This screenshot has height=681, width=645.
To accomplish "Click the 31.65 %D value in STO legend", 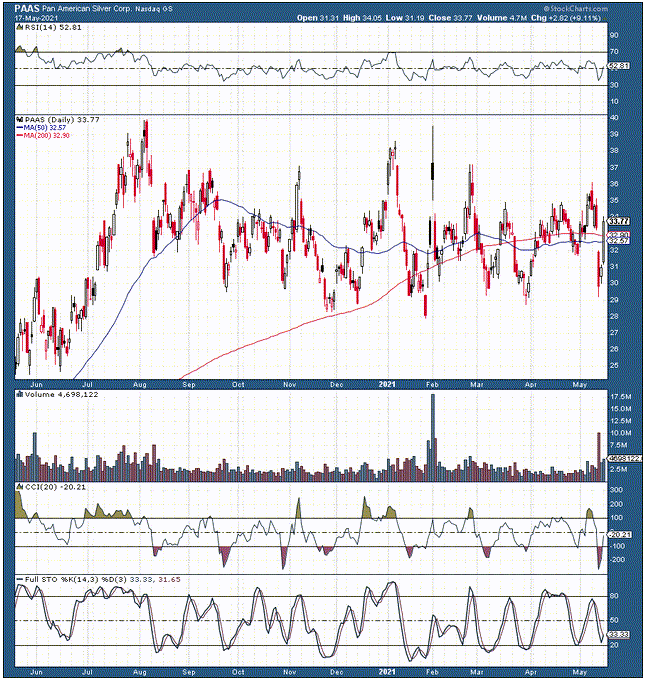I will (169, 580).
